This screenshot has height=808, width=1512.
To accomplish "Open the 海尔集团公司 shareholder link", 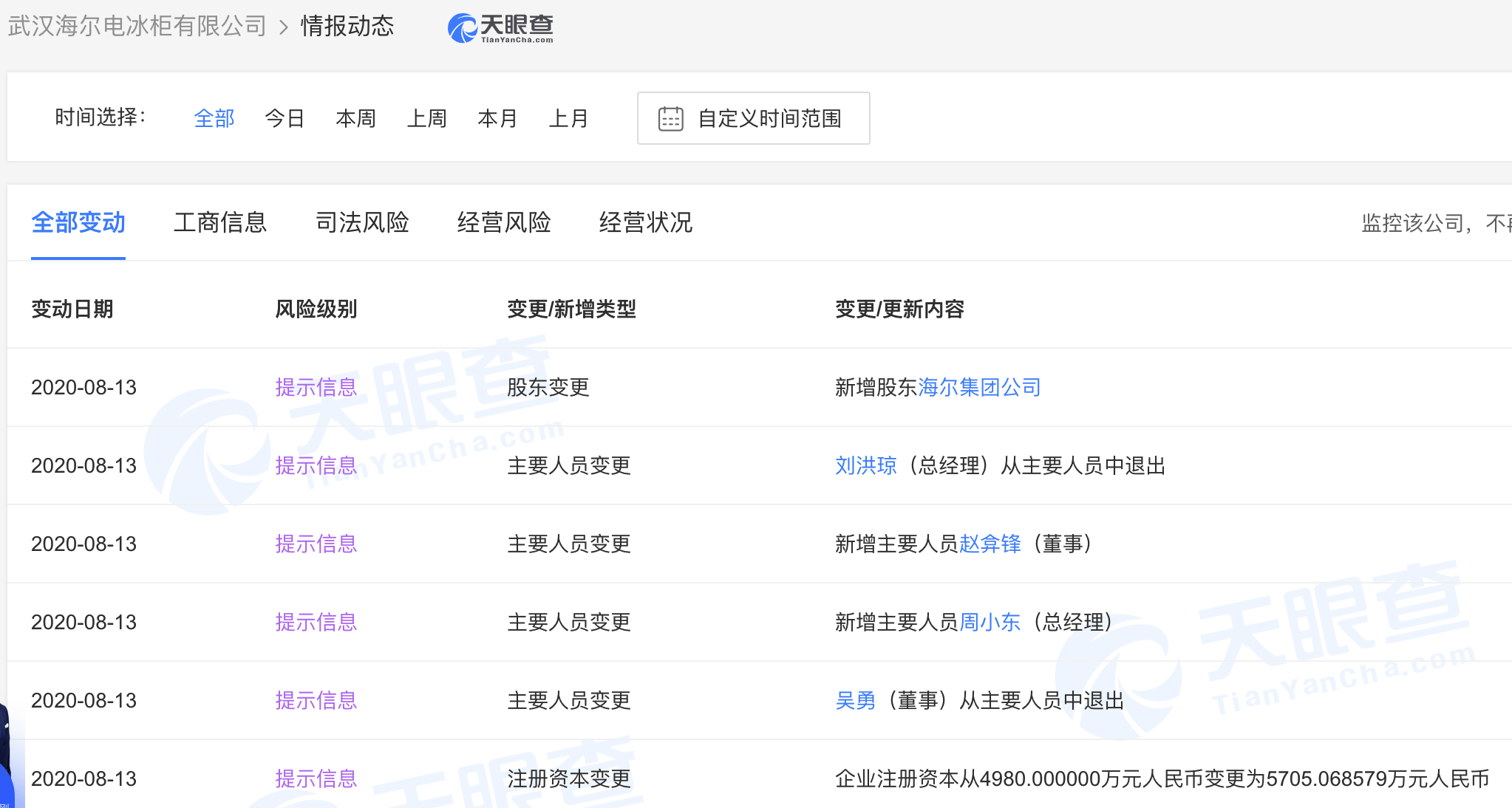I will coord(979,387).
